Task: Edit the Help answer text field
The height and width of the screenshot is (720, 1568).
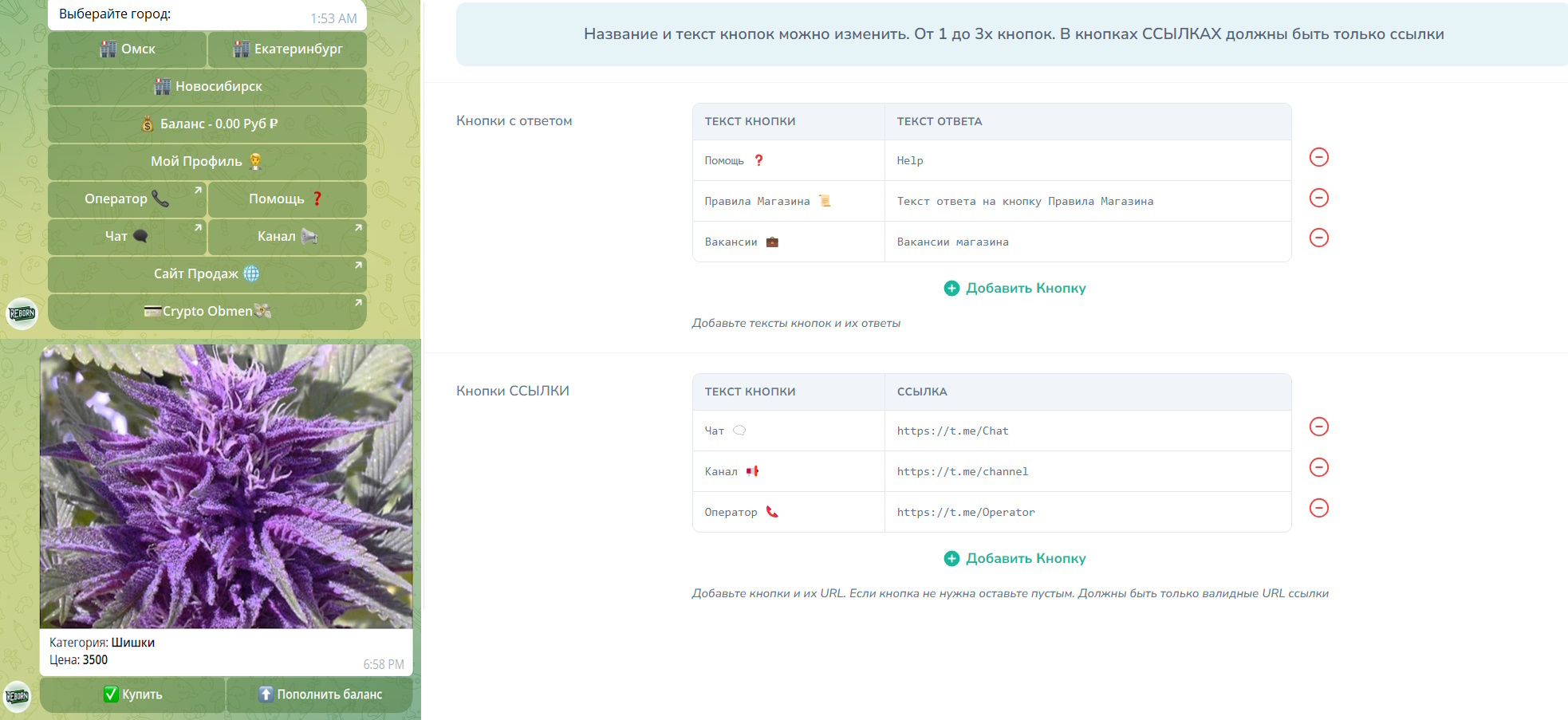Action: point(1086,160)
